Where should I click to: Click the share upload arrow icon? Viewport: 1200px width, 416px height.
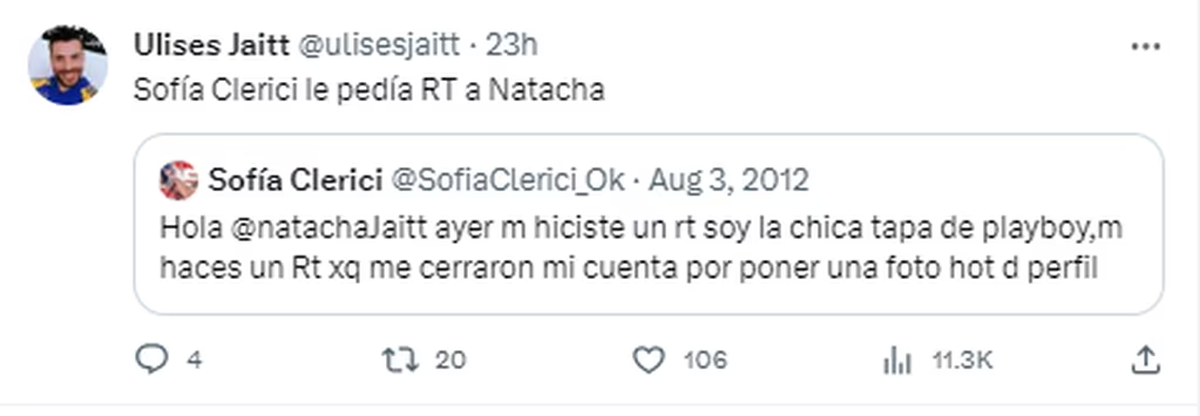click(x=1149, y=360)
